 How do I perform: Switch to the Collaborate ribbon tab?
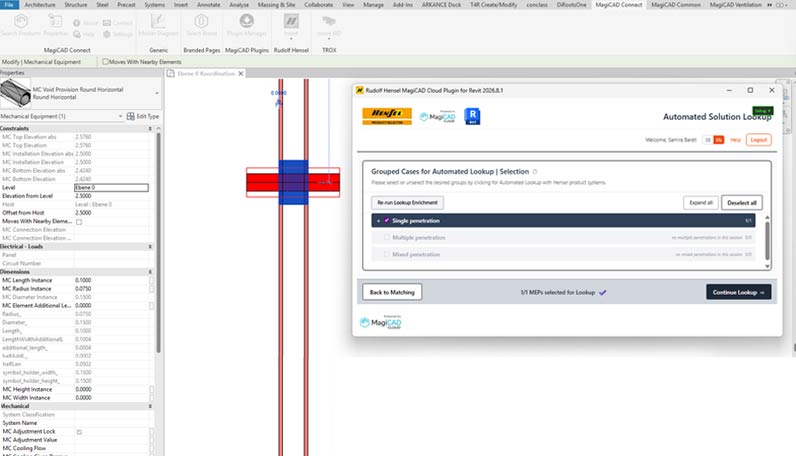[x=318, y=5]
